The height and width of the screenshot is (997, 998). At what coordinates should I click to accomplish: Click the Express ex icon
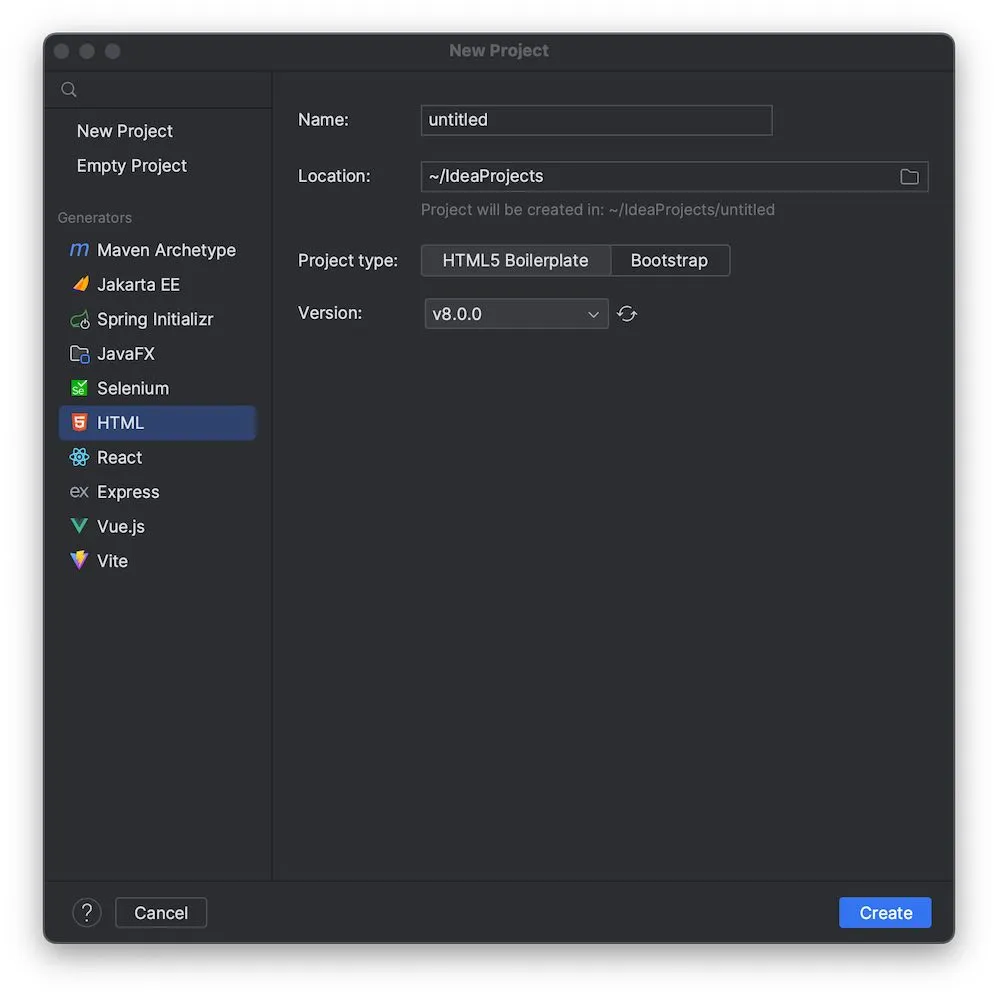click(x=79, y=491)
